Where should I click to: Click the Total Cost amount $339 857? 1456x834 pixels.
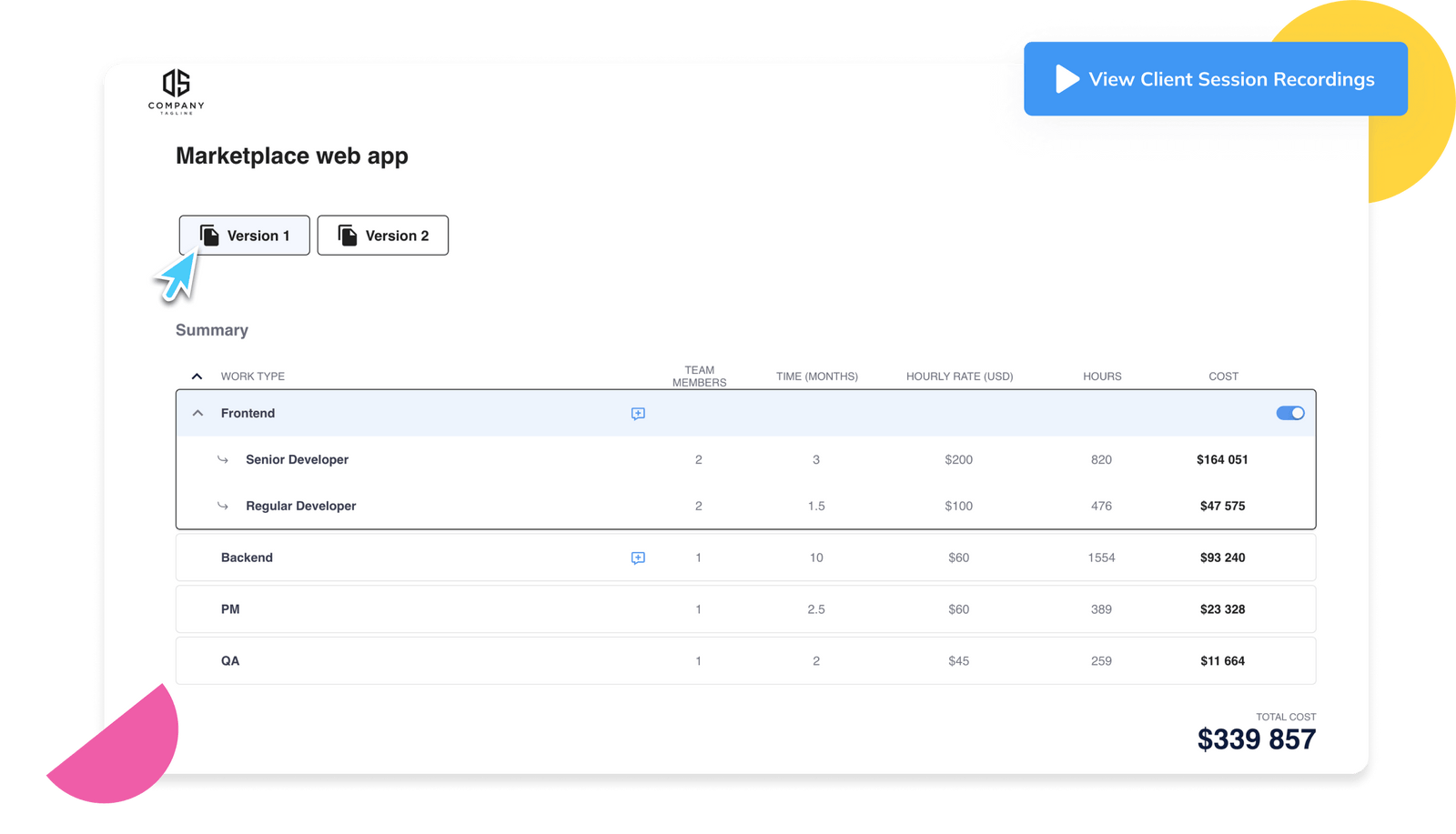1257,739
